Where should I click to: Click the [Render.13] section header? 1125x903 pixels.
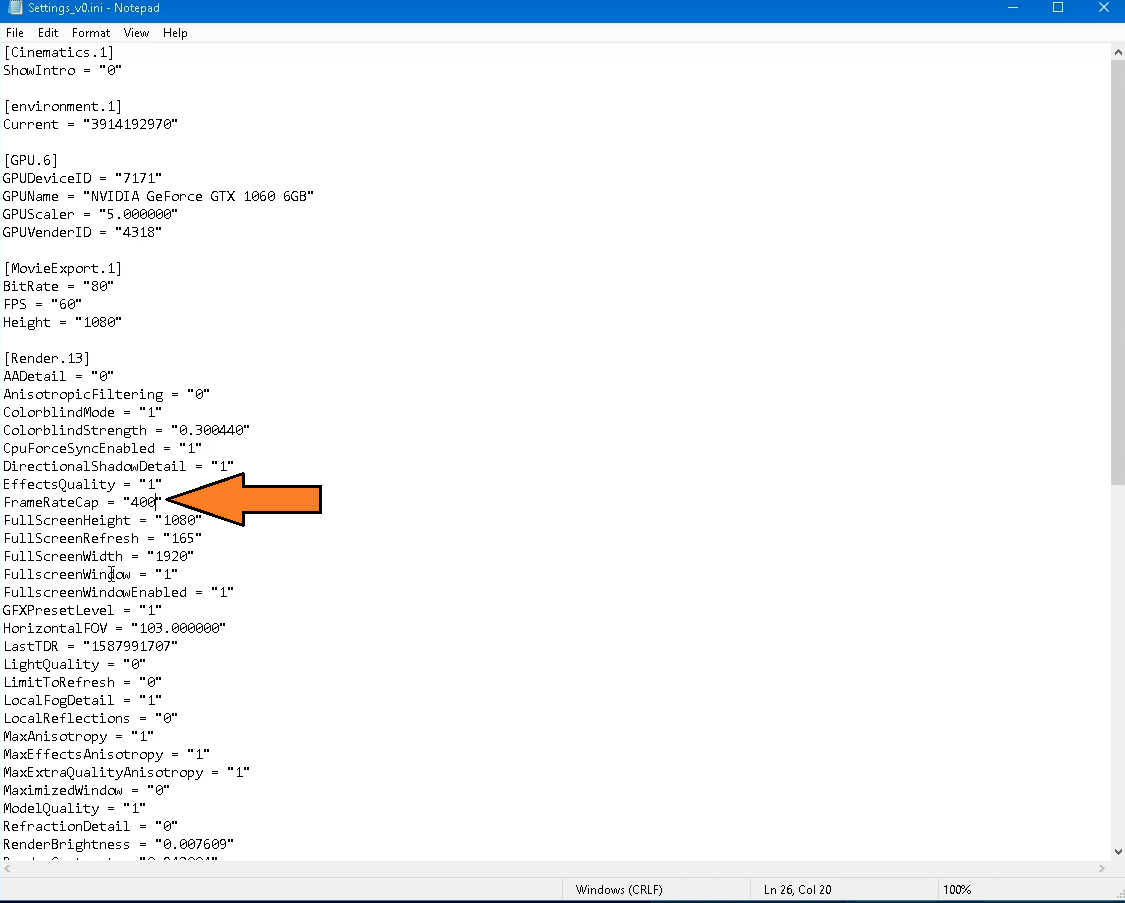click(x=47, y=358)
